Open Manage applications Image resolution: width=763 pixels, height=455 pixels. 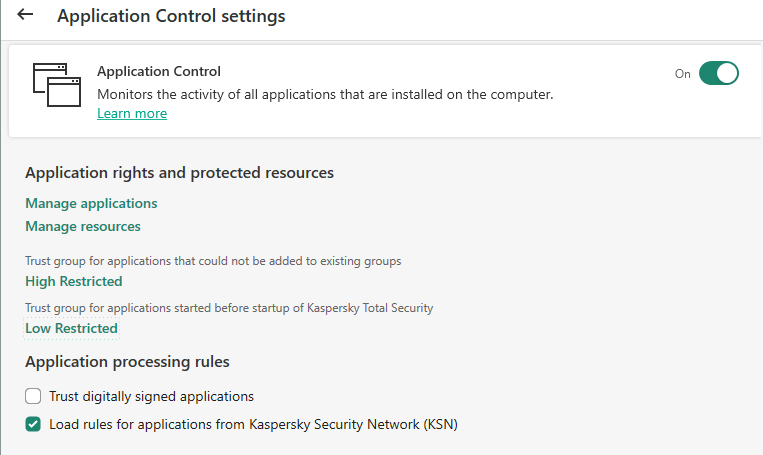point(91,203)
